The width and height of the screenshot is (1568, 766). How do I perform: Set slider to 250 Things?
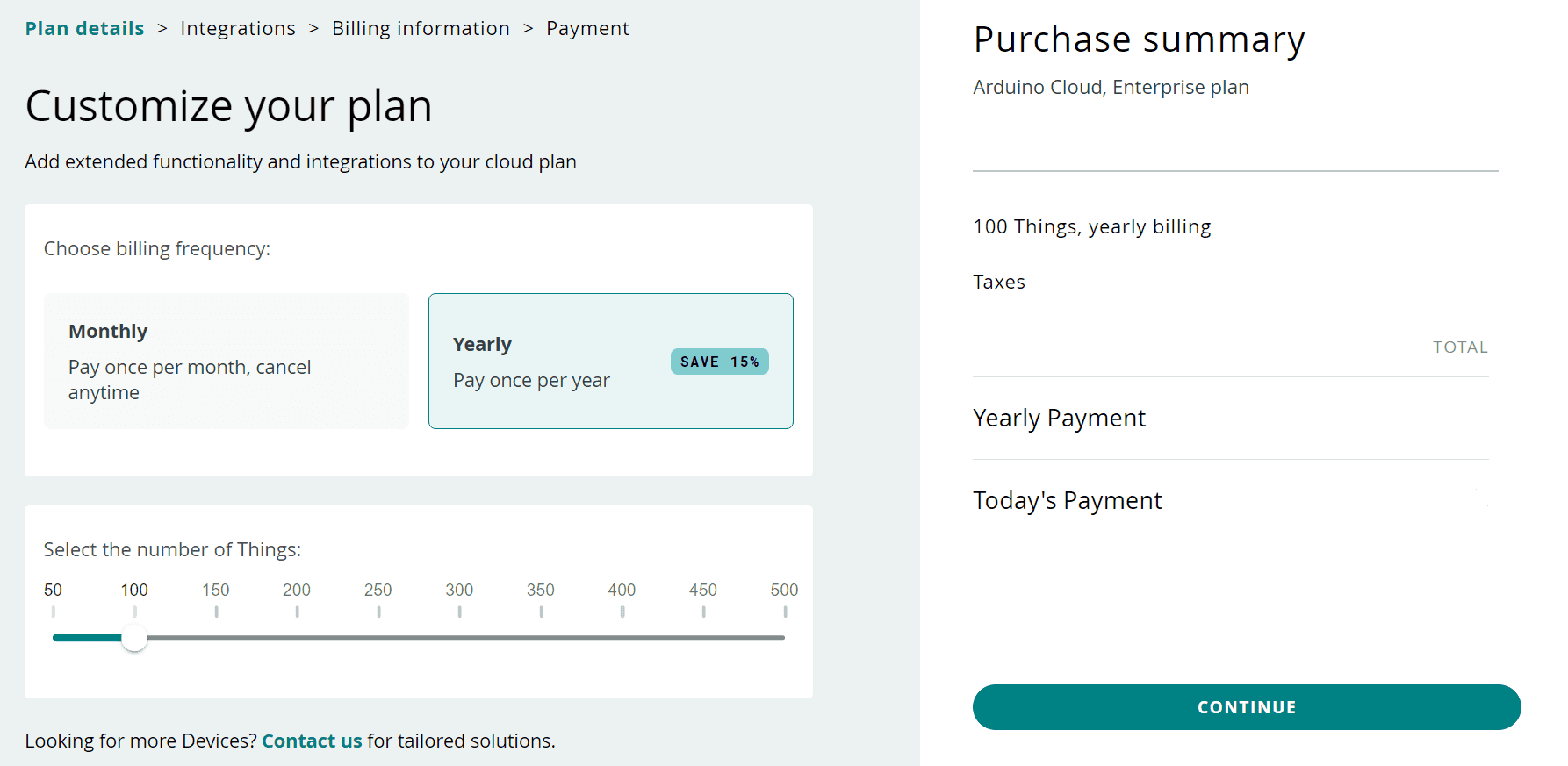point(378,638)
